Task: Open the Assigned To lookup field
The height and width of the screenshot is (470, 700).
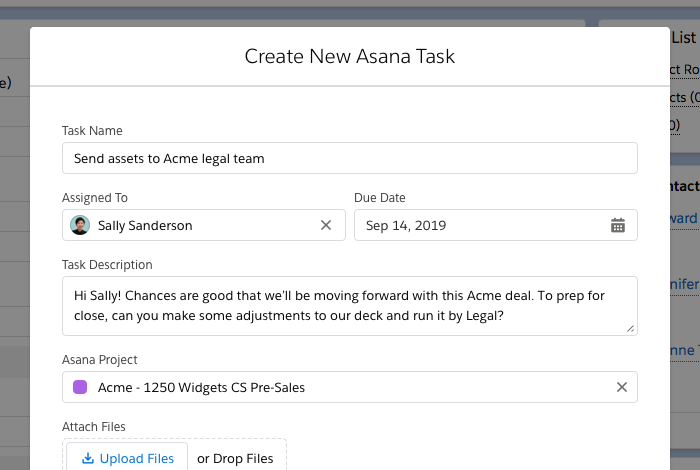Action: [x=200, y=225]
